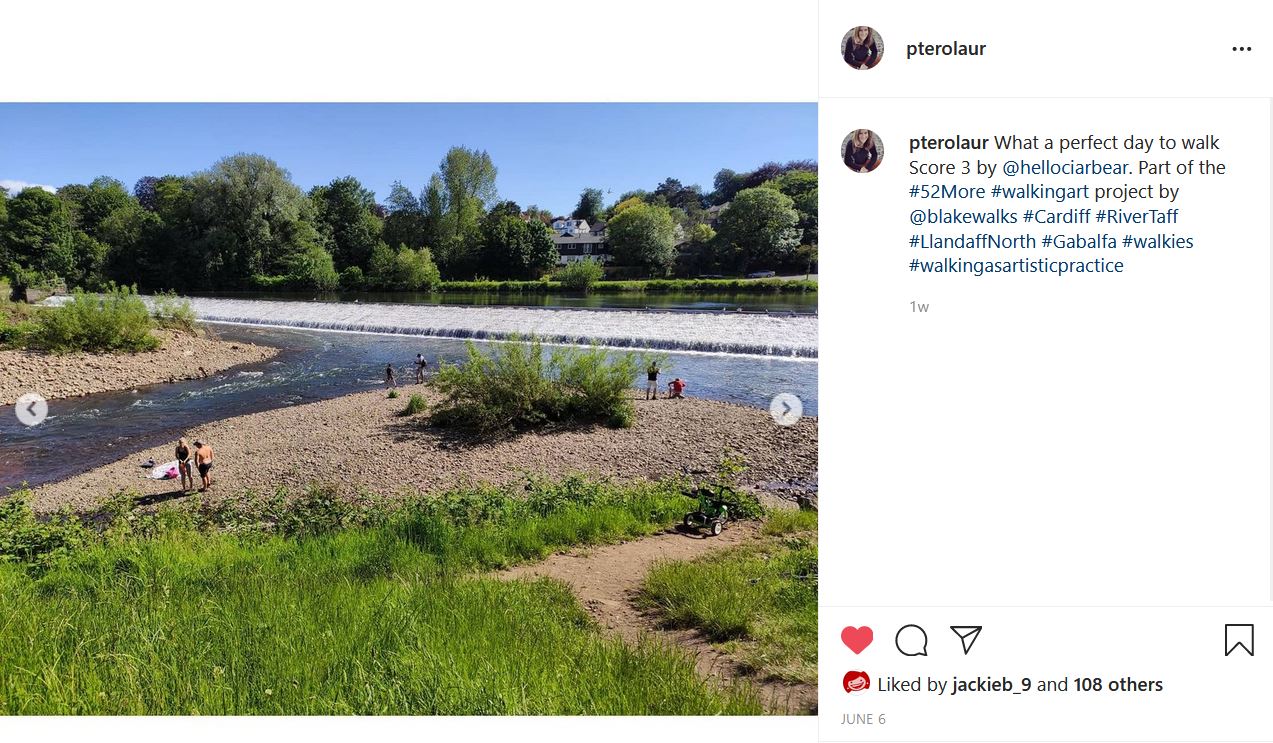Open the #52More hashtag
This screenshot has width=1273, height=743.
tap(947, 192)
